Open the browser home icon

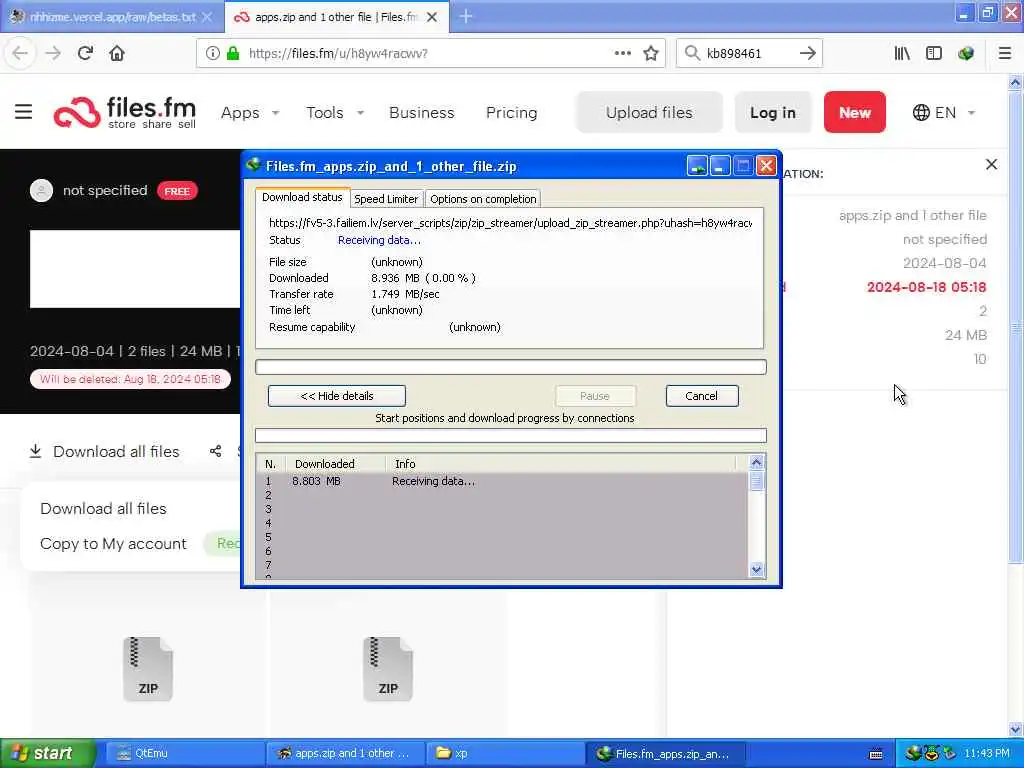[x=117, y=53]
